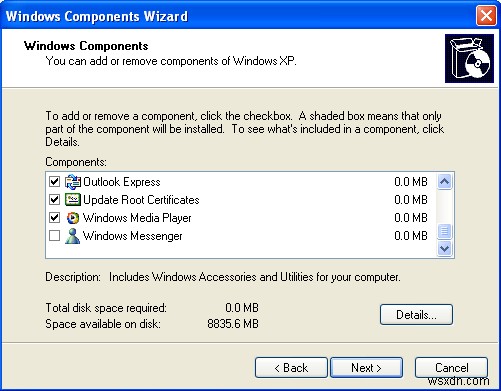Click the 0.0 MB size of Outlook Express
The image size is (501, 391).
411,182
